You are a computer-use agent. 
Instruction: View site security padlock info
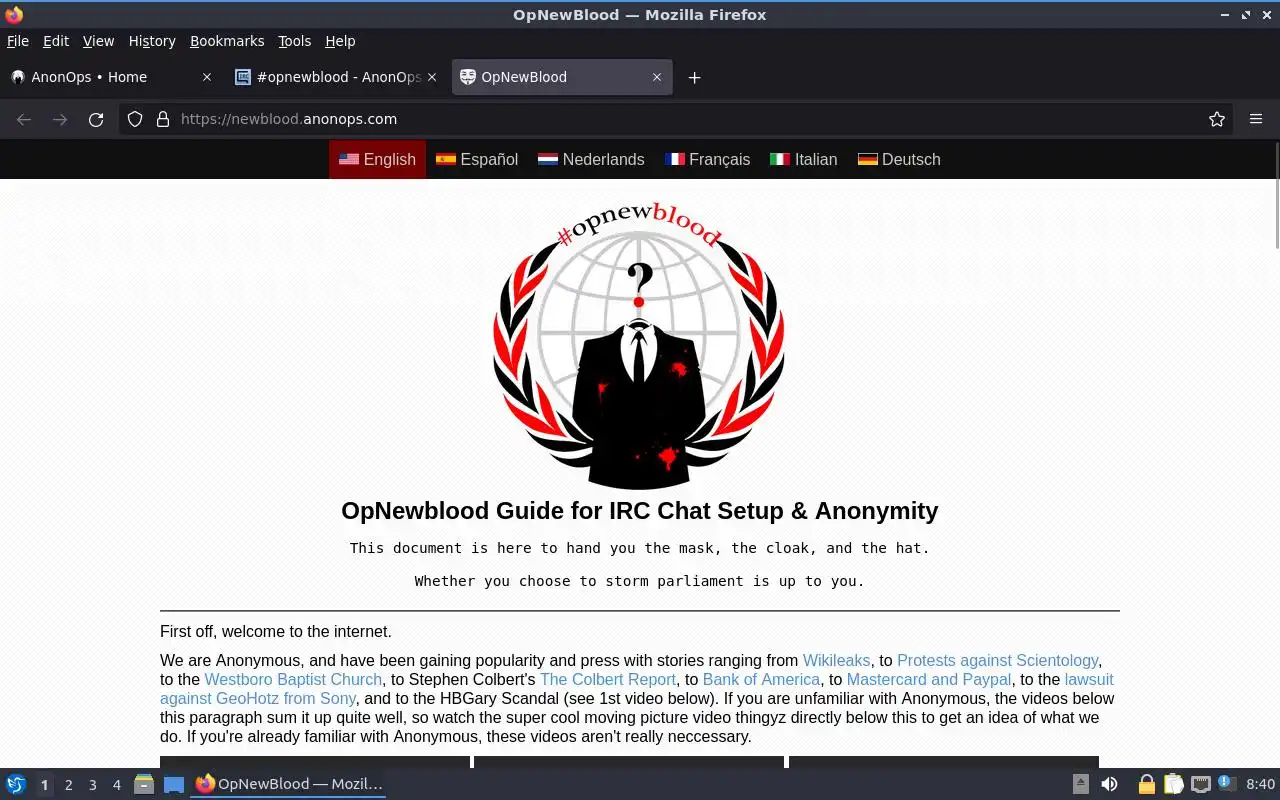[163, 119]
